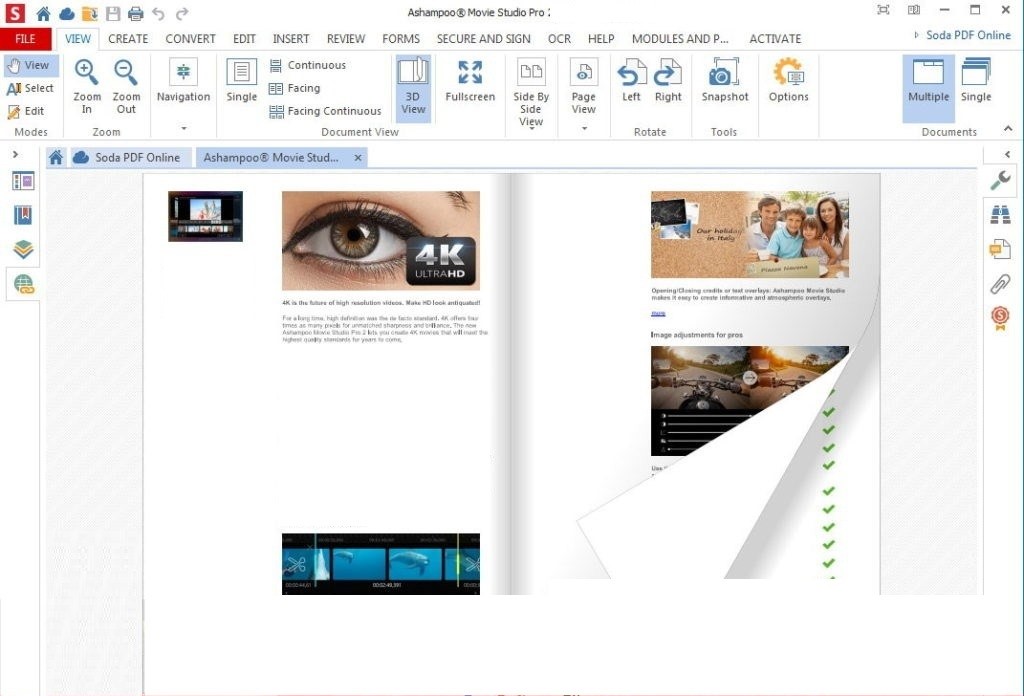Switch to the CREATE ribbon tab

coord(128,39)
